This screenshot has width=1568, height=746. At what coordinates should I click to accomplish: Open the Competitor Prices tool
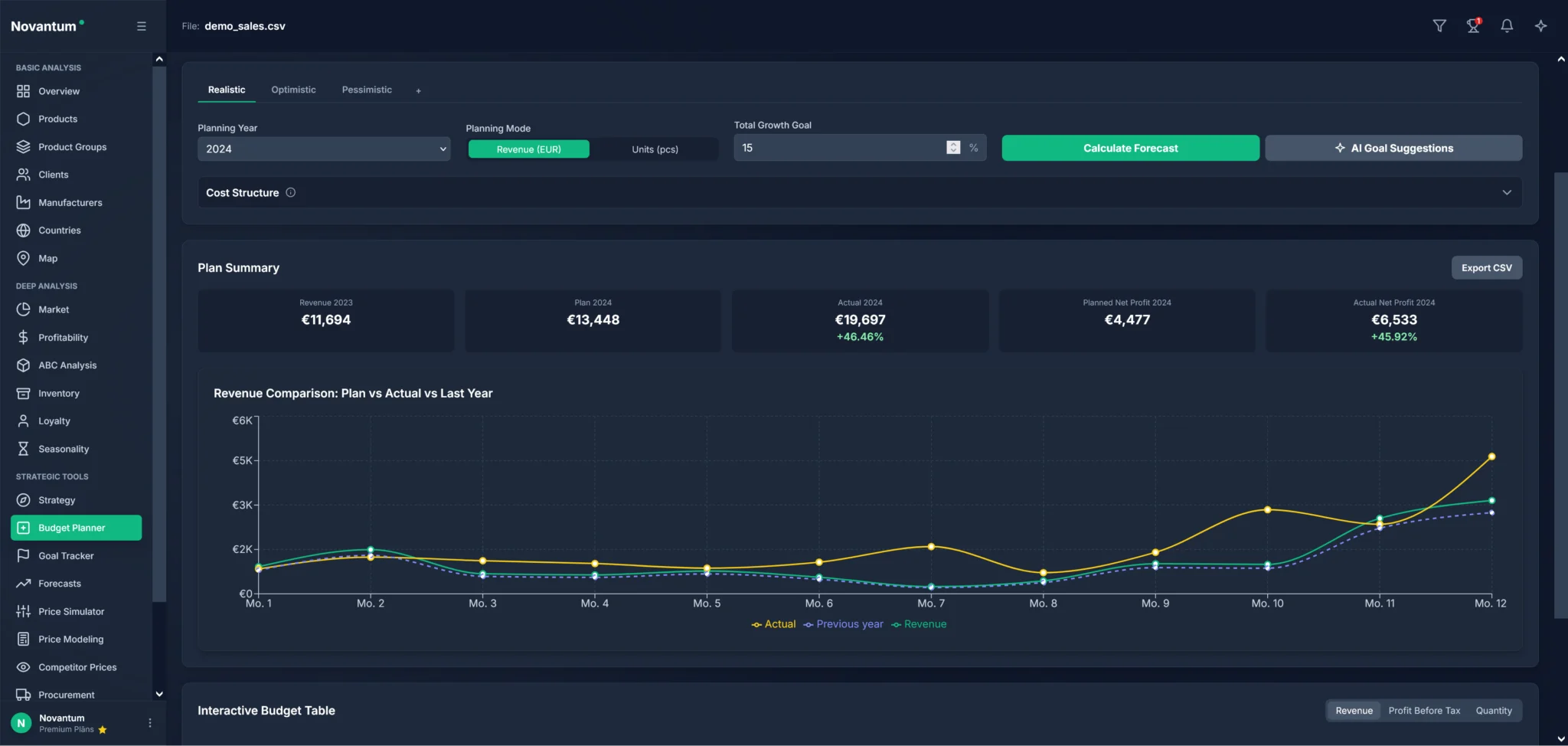pyautogui.click(x=77, y=667)
